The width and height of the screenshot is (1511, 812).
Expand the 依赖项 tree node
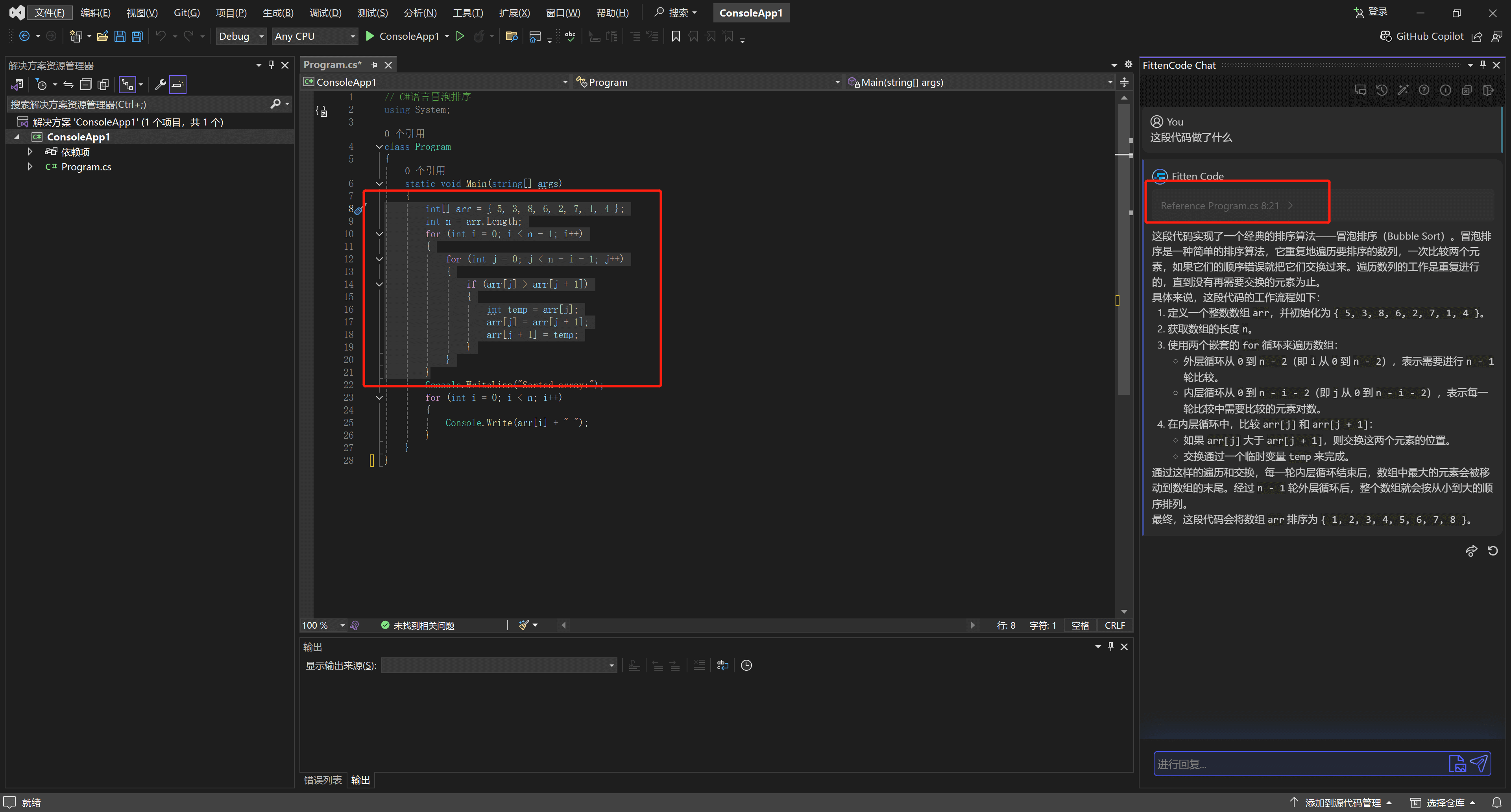[30, 152]
